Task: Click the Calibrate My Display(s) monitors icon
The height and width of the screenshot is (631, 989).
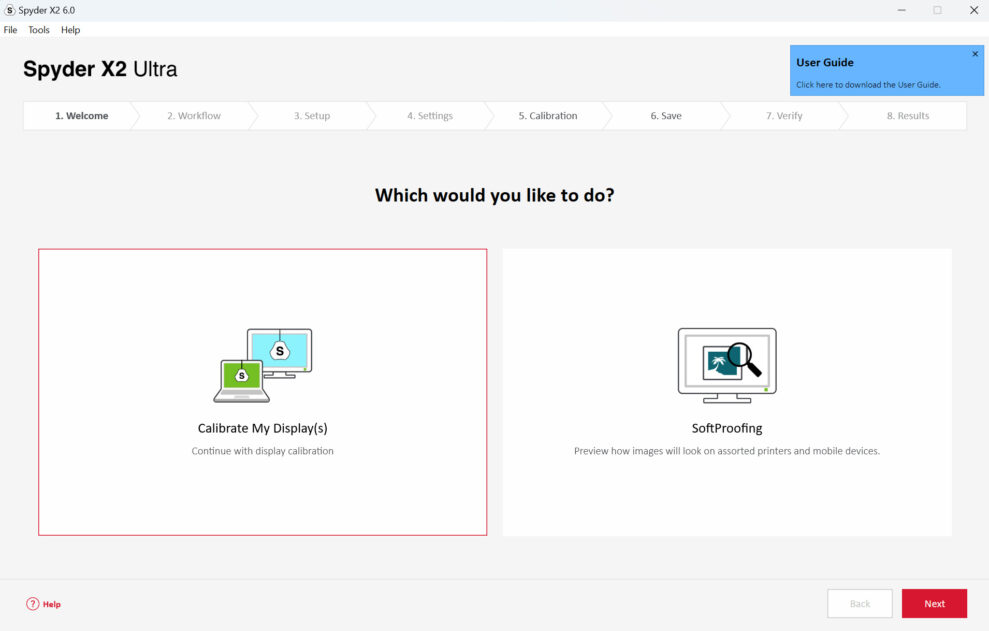Action: 262,365
